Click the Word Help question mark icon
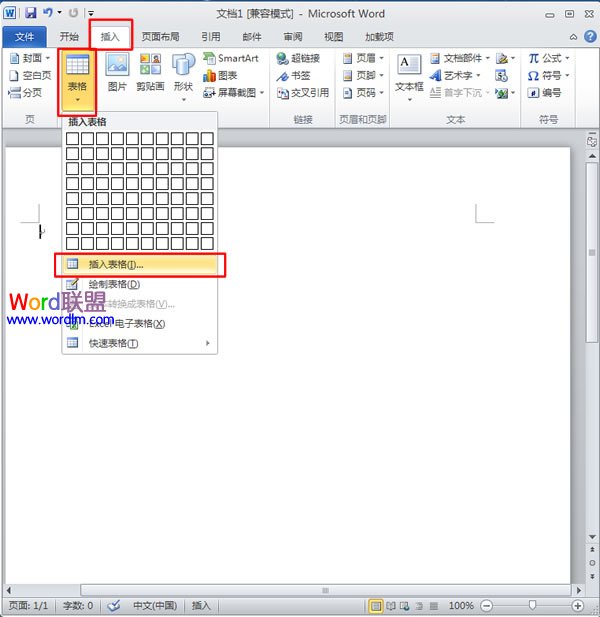600x617 pixels. [x=590, y=37]
